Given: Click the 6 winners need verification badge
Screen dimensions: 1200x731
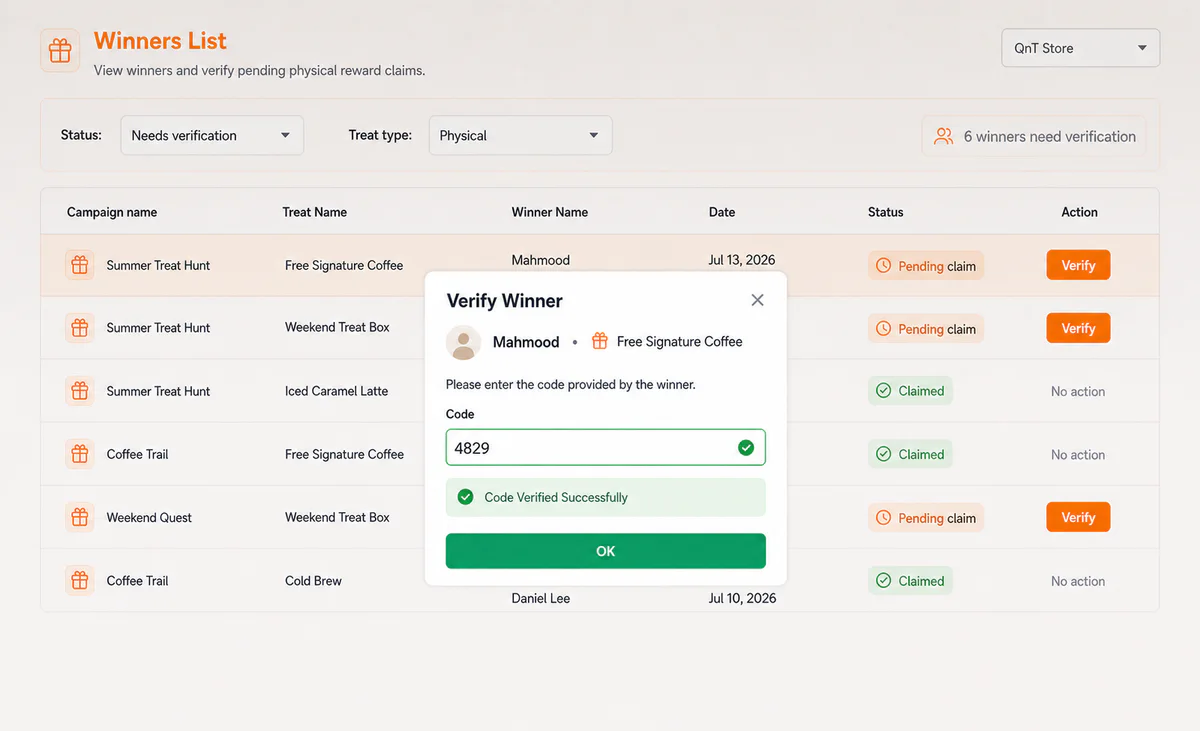Looking at the screenshot, I should pos(1034,136).
